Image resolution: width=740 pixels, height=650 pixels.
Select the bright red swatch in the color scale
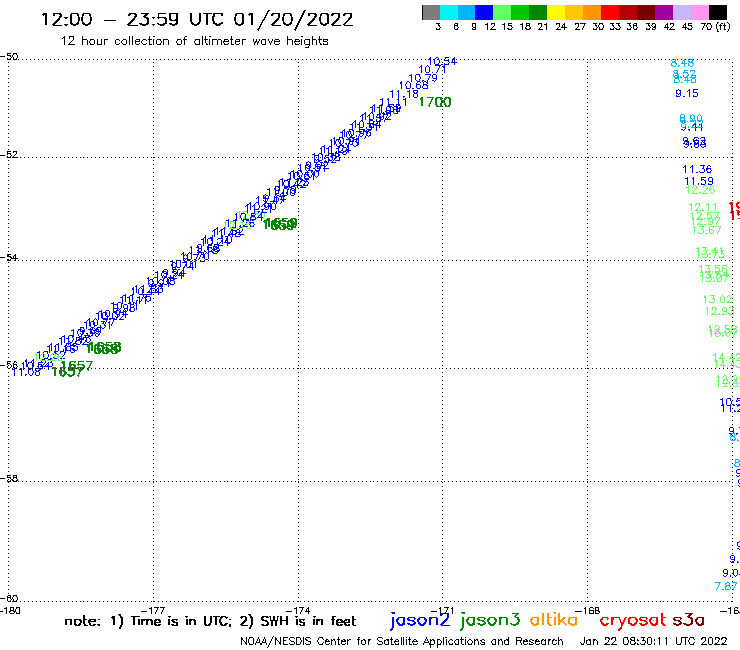click(610, 12)
